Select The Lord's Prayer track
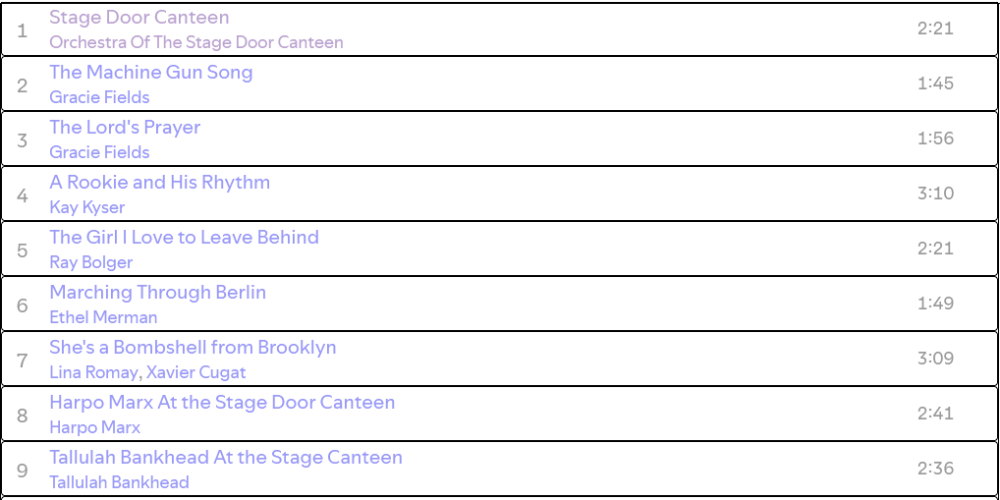This screenshot has height=500, width=1000. pyautogui.click(x=125, y=128)
